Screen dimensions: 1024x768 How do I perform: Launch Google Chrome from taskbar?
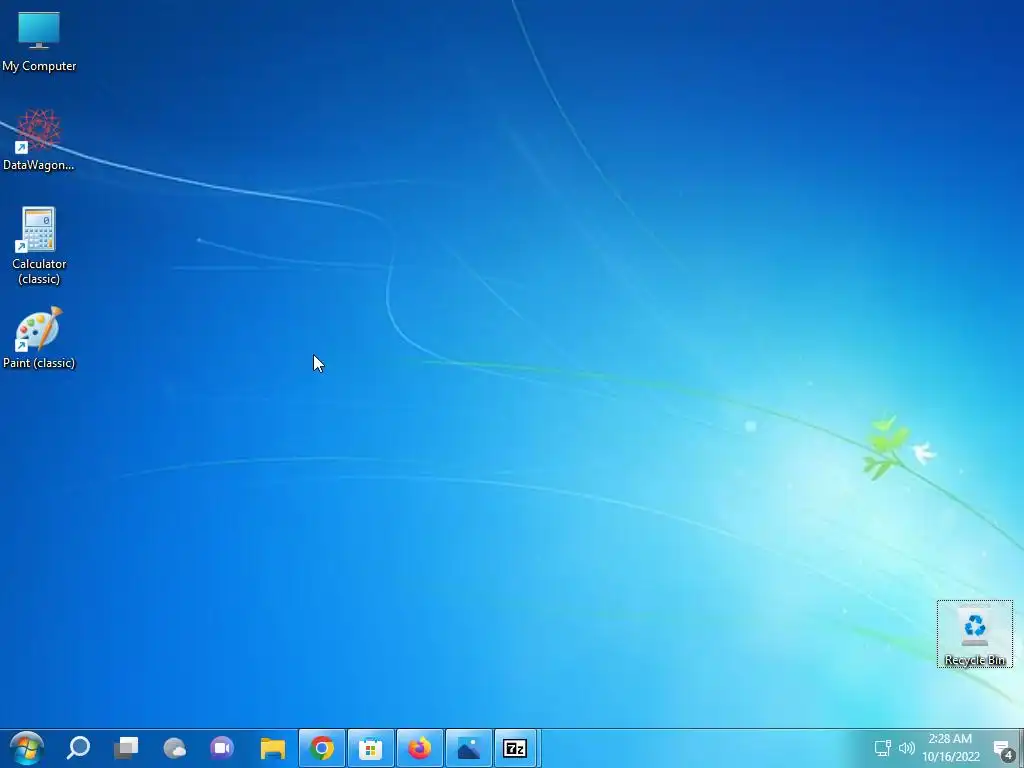322,748
